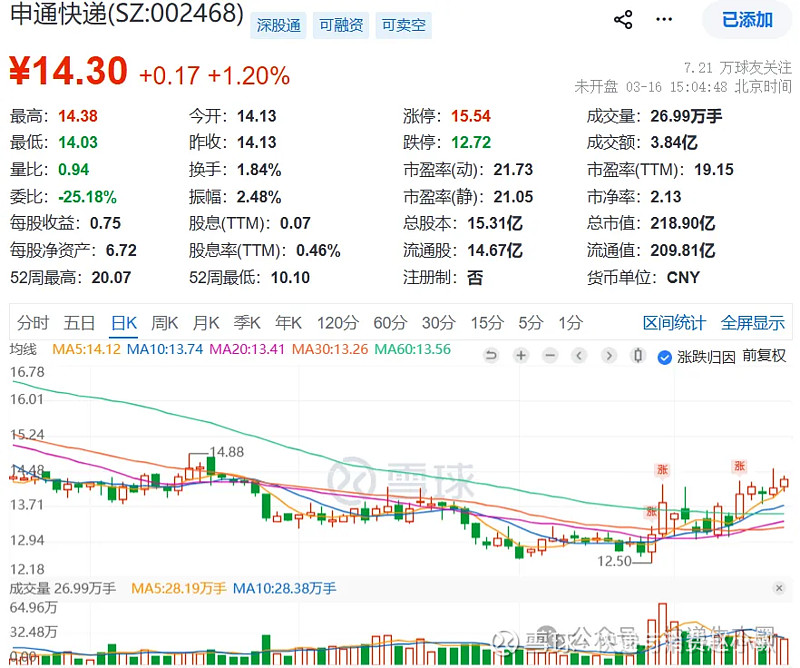Click the 股息率(TTM) 0.46% value
This screenshot has width=800, height=668.
click(x=318, y=250)
